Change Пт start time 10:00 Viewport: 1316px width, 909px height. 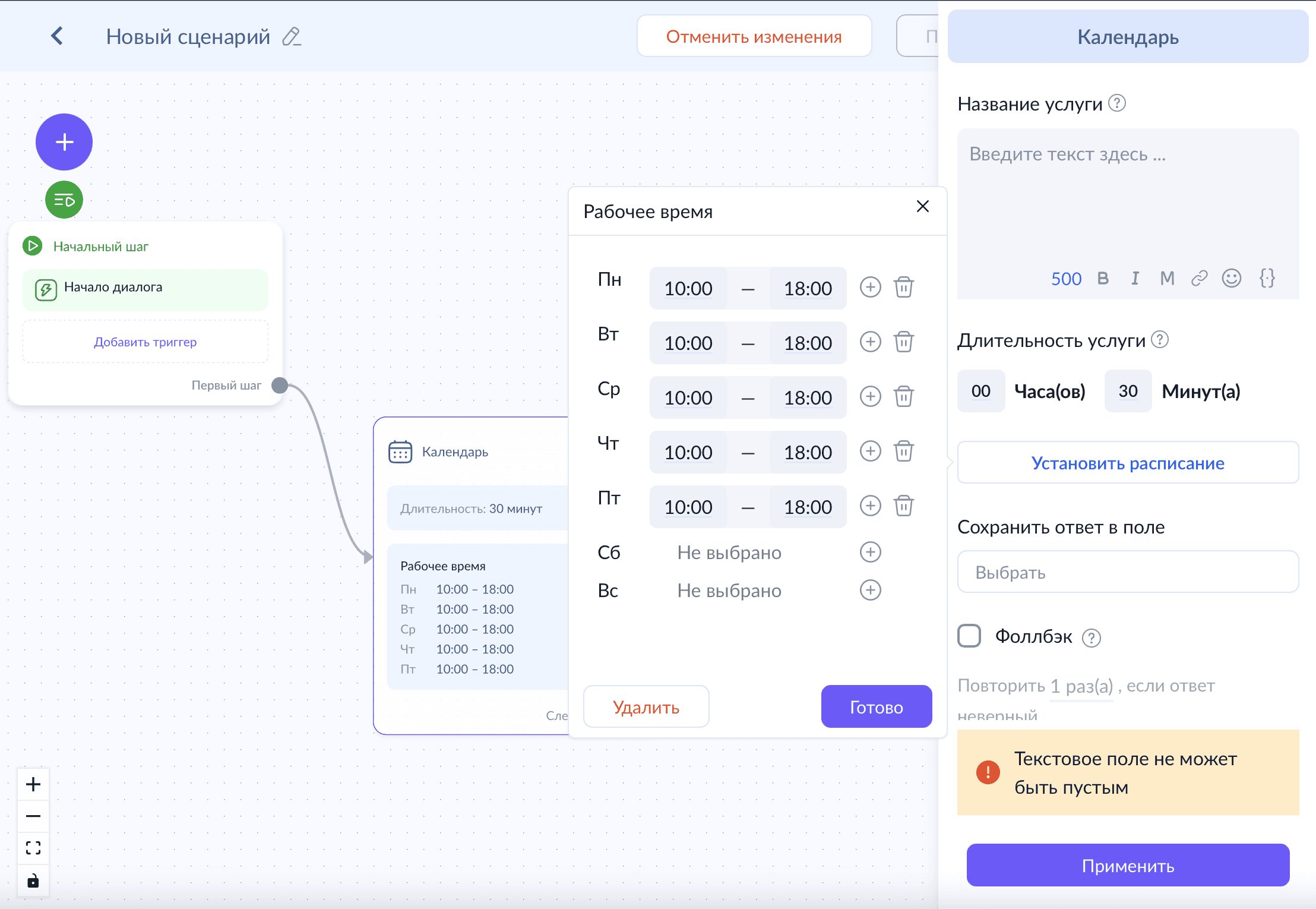coord(688,507)
